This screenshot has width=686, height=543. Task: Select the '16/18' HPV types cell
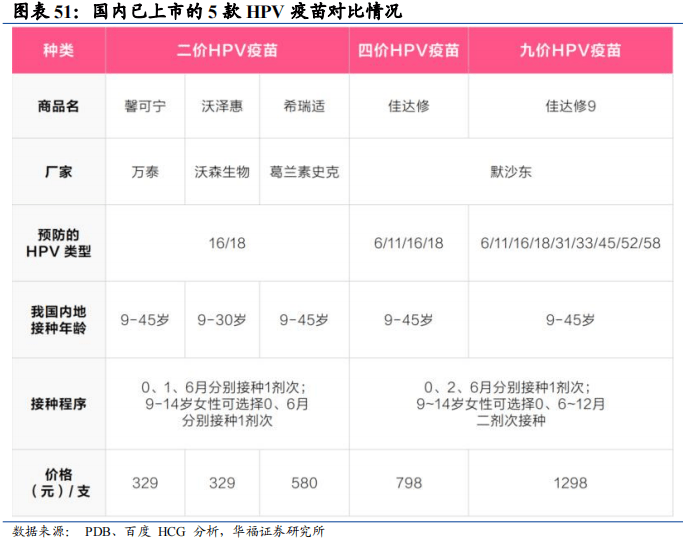click(x=227, y=243)
